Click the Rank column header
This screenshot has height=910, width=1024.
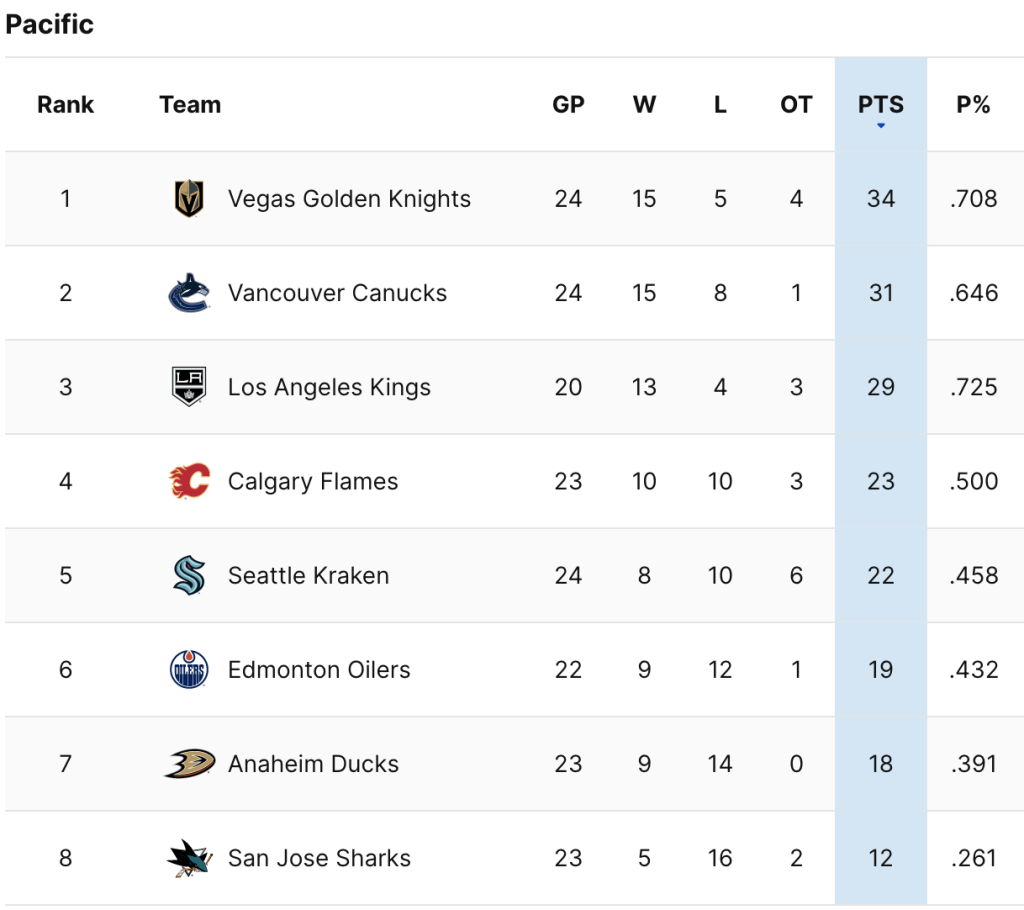point(65,104)
